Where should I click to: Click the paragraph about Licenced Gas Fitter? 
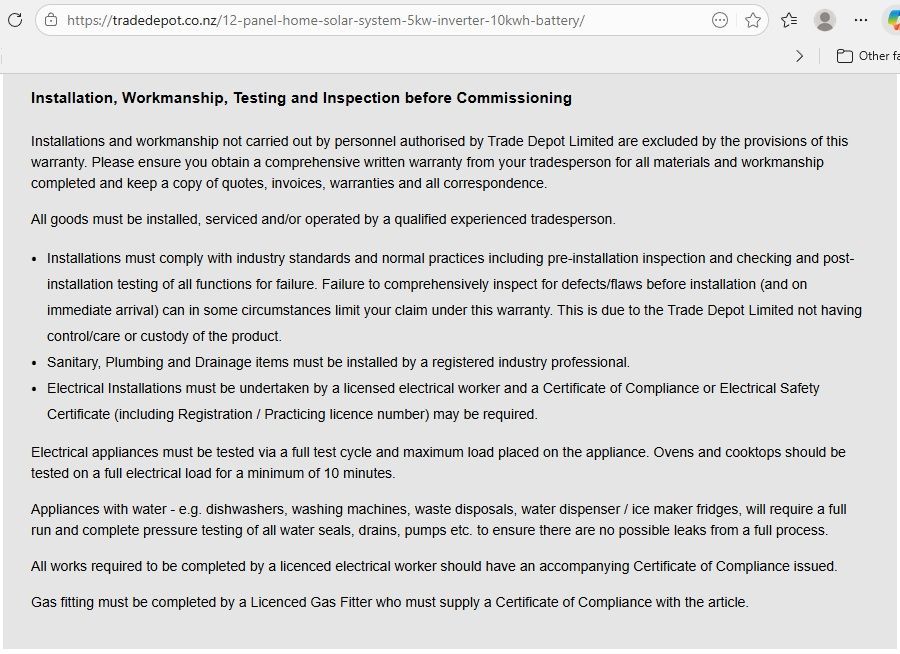389,602
